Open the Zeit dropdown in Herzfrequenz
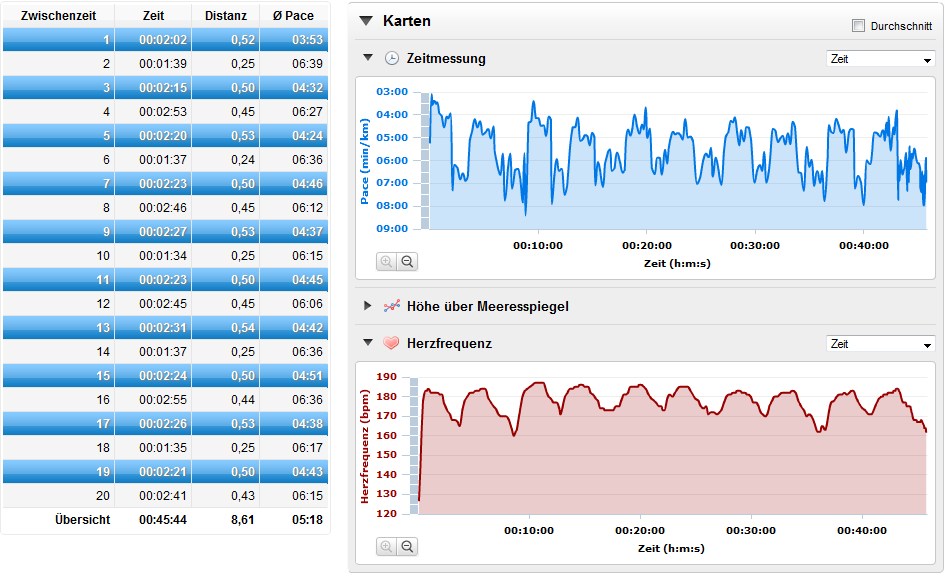The height and width of the screenshot is (574, 945). (x=880, y=344)
